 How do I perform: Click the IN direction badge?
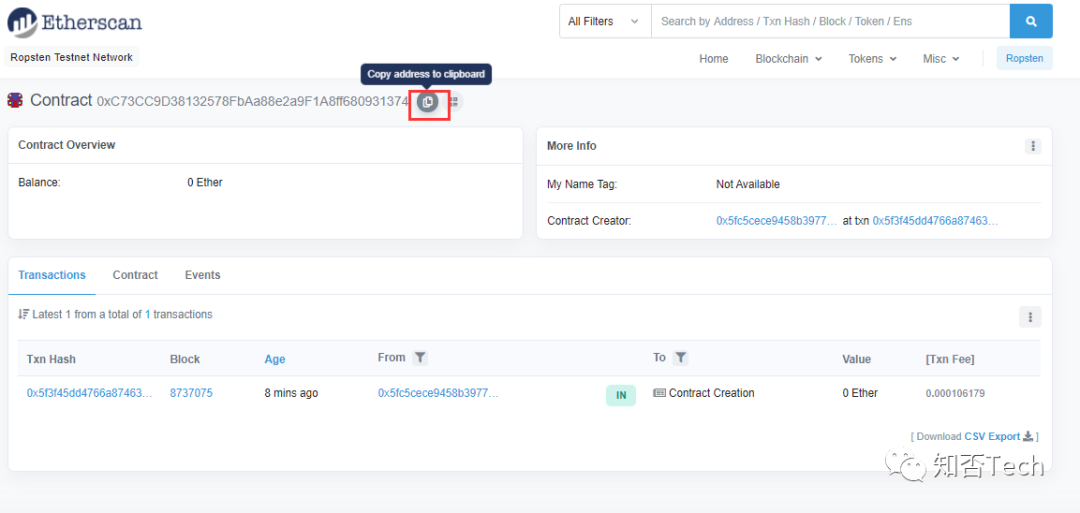[x=621, y=395]
